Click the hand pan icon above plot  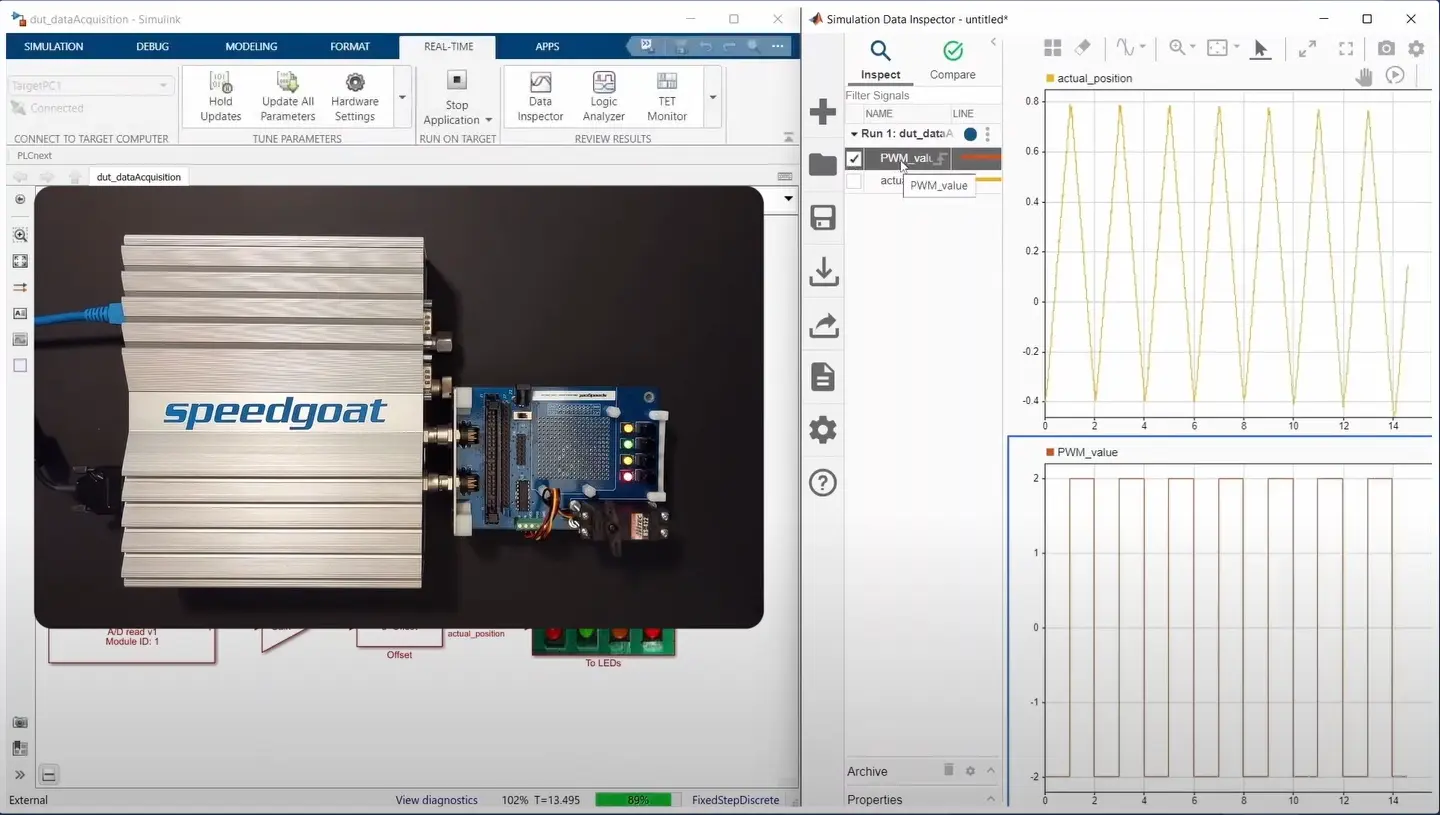click(1364, 76)
